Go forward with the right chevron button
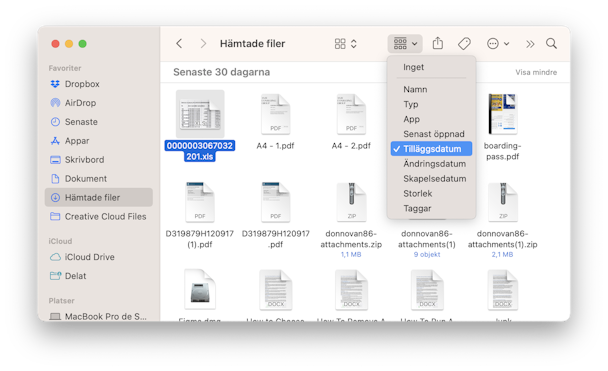 pyautogui.click(x=203, y=44)
